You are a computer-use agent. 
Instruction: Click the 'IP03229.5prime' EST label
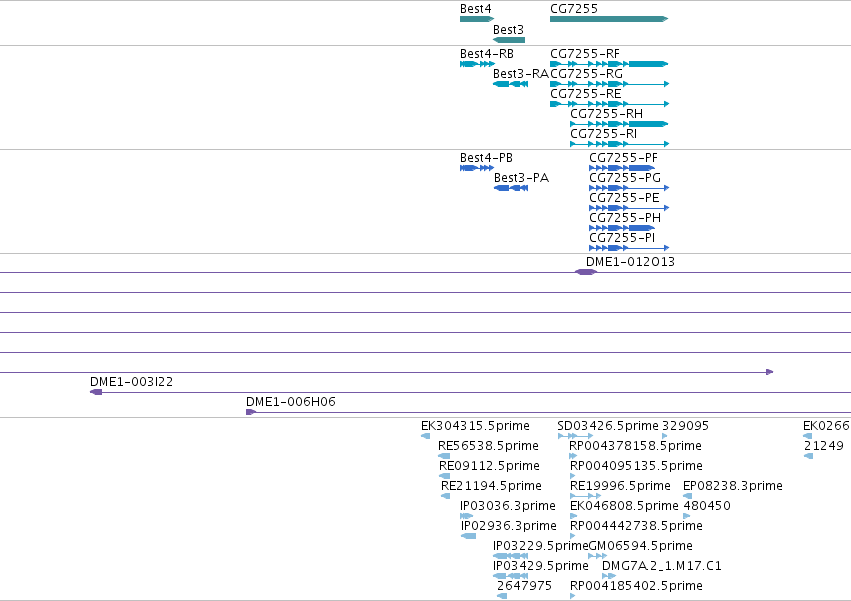[541, 546]
